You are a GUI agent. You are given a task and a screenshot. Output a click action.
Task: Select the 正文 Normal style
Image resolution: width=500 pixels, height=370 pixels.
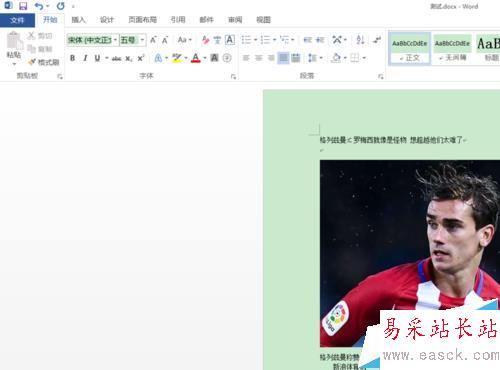[410, 49]
